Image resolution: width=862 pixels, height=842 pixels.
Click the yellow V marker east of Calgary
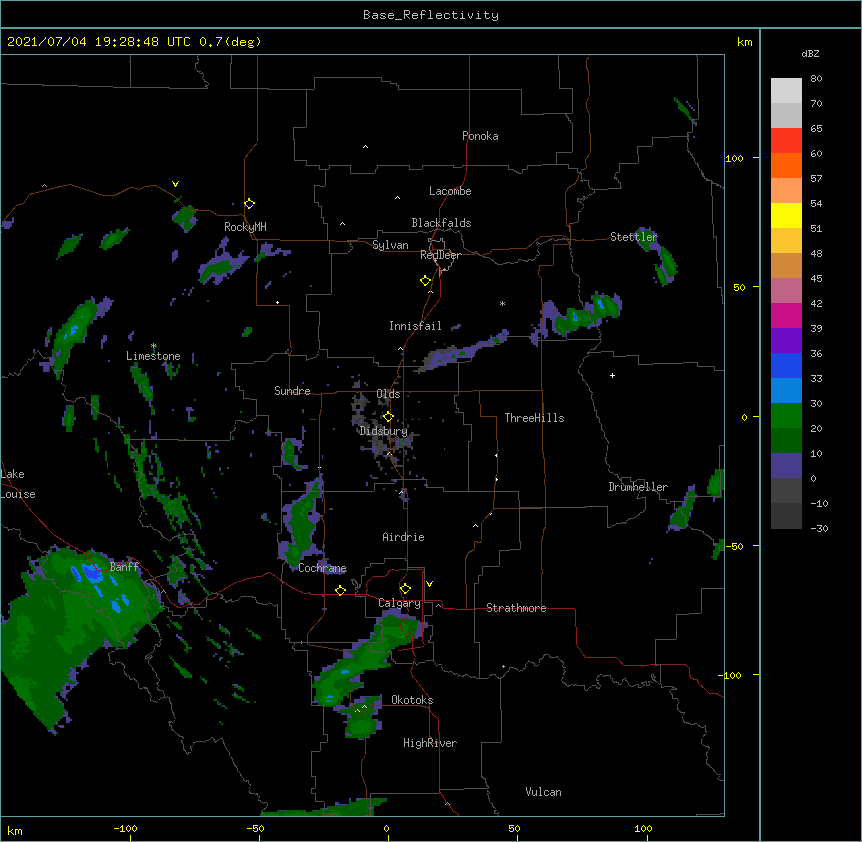pyautogui.click(x=429, y=584)
